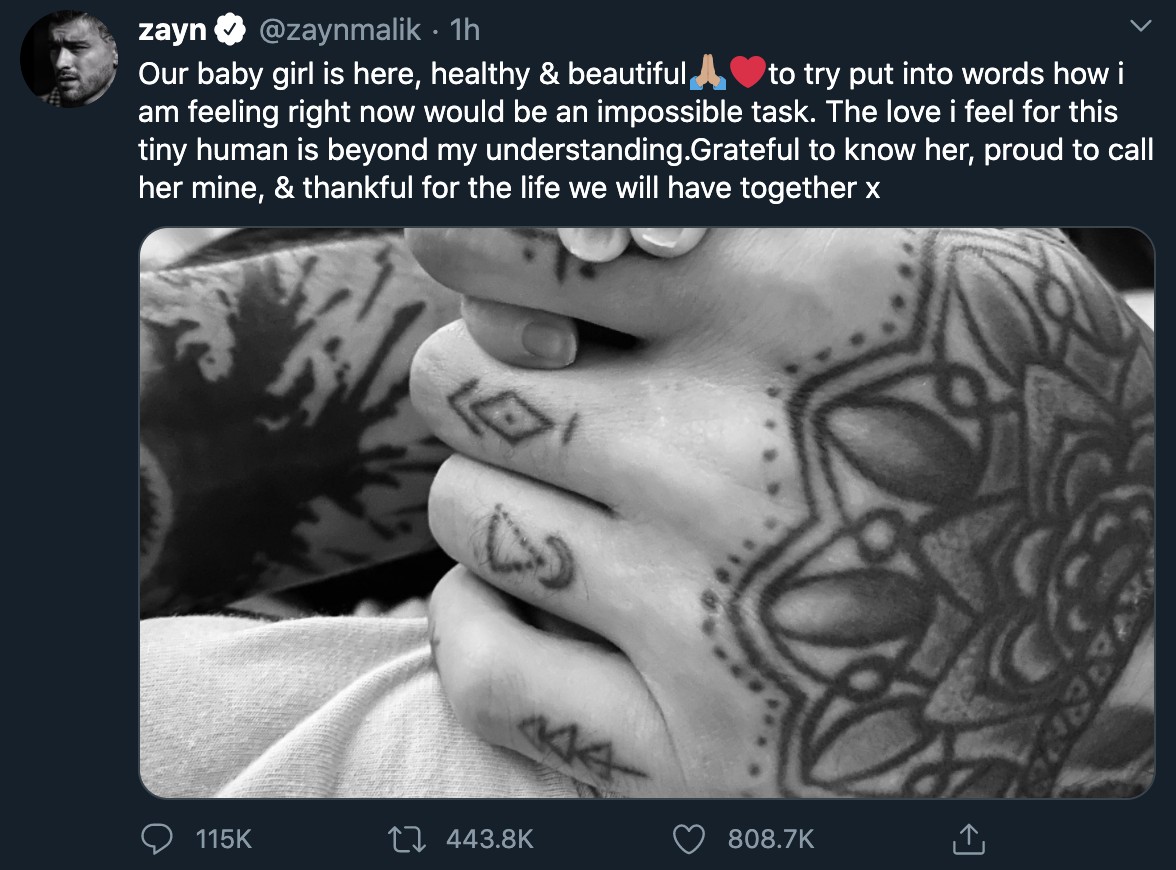Open zayn's profile picture avatar
The height and width of the screenshot is (870, 1176).
click(69, 58)
